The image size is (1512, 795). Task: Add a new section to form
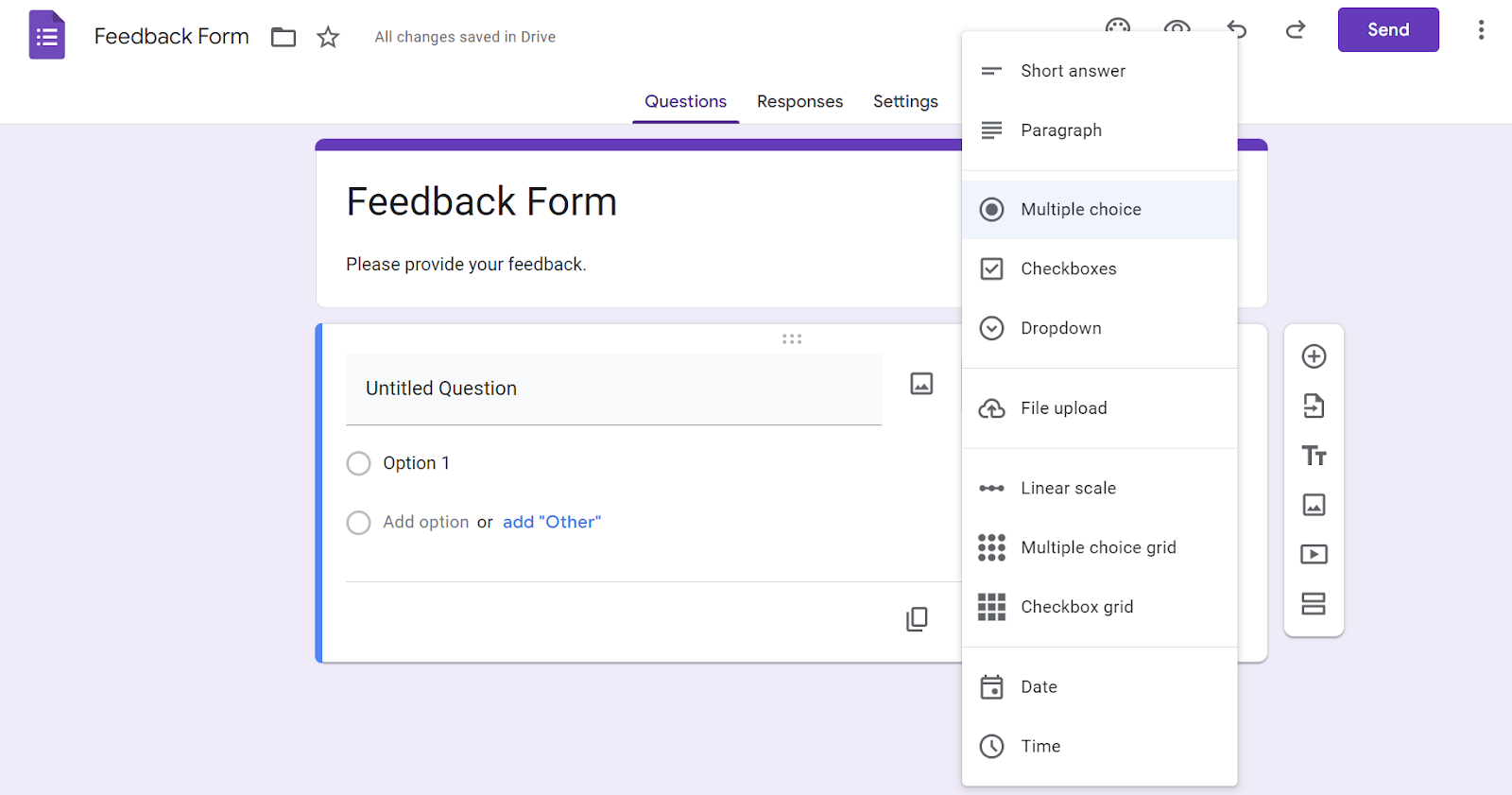point(1314,603)
